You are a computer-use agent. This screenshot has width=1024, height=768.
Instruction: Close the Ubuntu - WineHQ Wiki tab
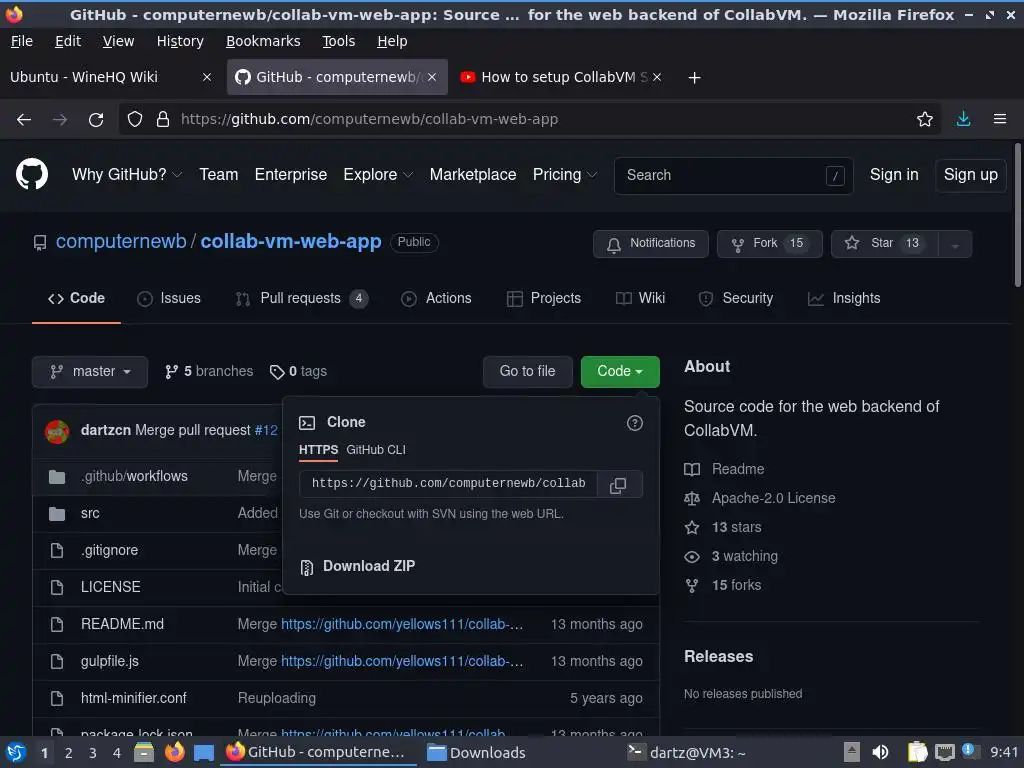(x=206, y=77)
